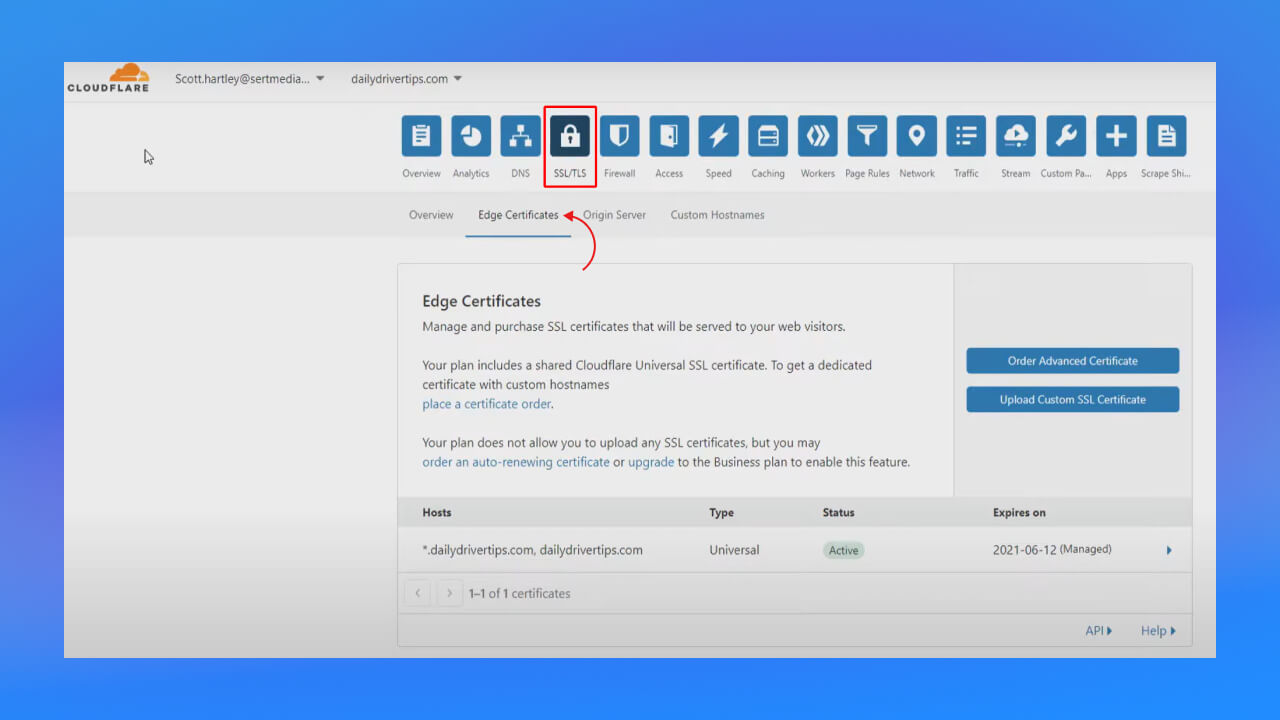Open the Scott.hartley account dropdown

(250, 79)
